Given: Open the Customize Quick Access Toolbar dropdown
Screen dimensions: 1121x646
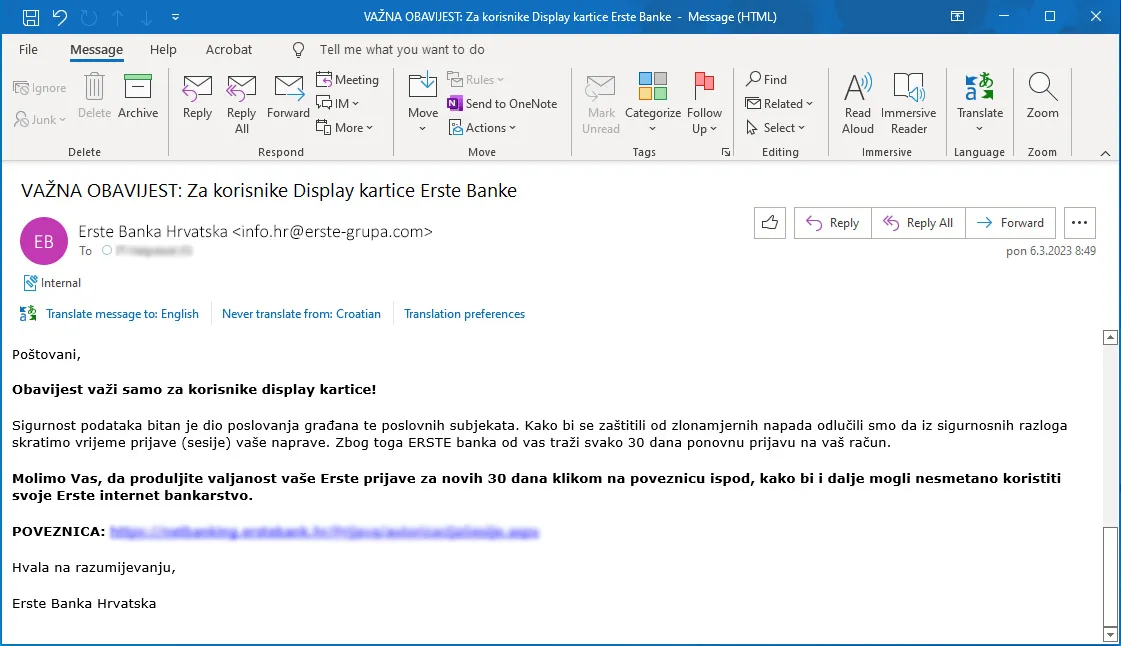Looking at the screenshot, I should pos(175,16).
